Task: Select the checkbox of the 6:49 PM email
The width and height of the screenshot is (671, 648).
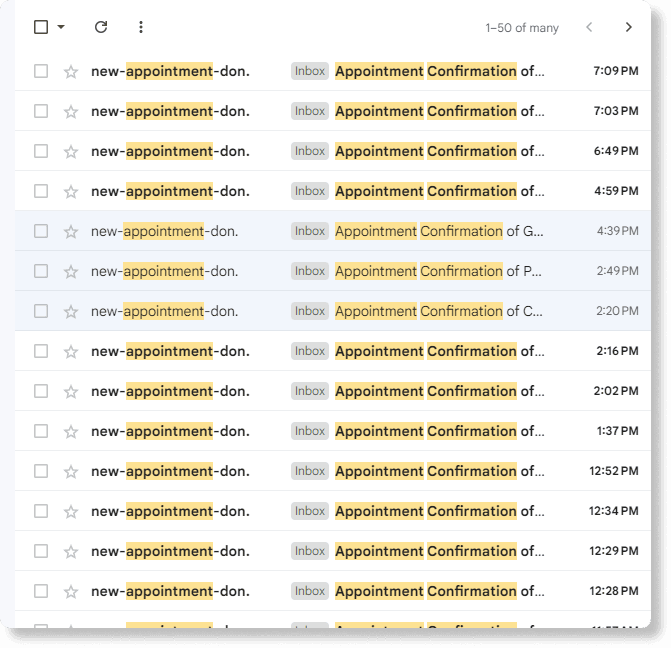Action: tap(41, 151)
